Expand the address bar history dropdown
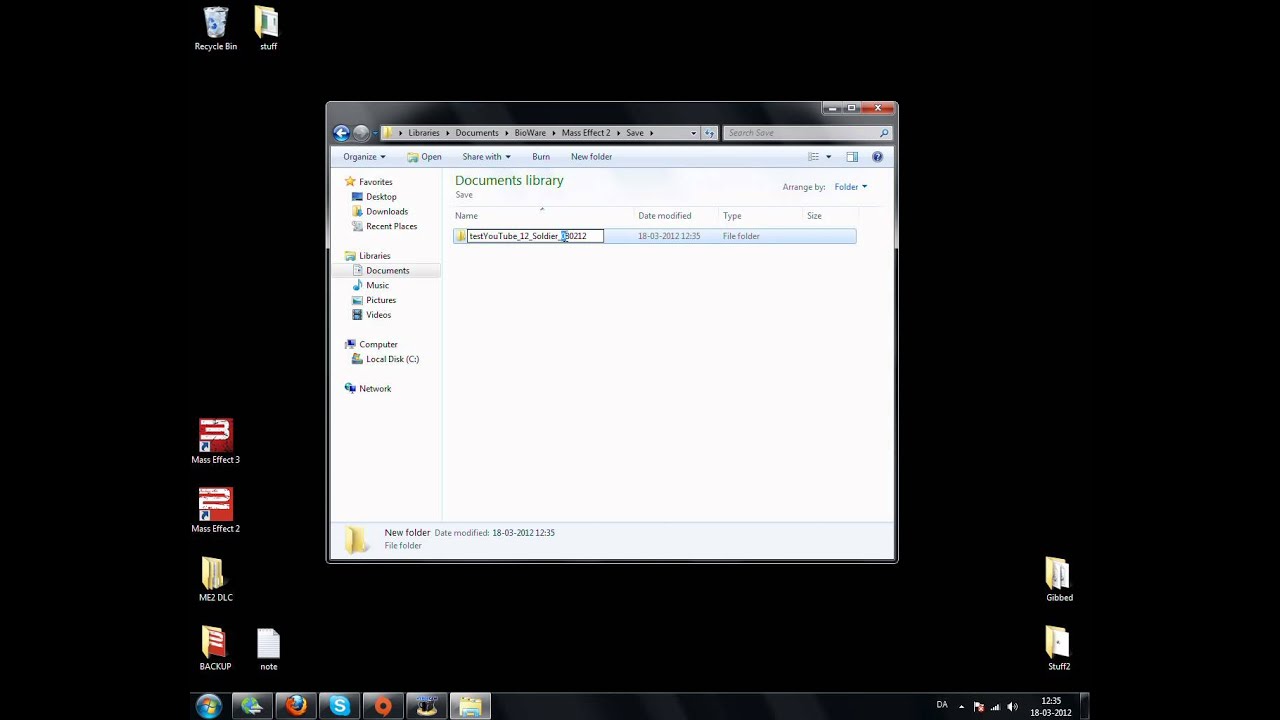The height and width of the screenshot is (720, 1280). coord(694,133)
